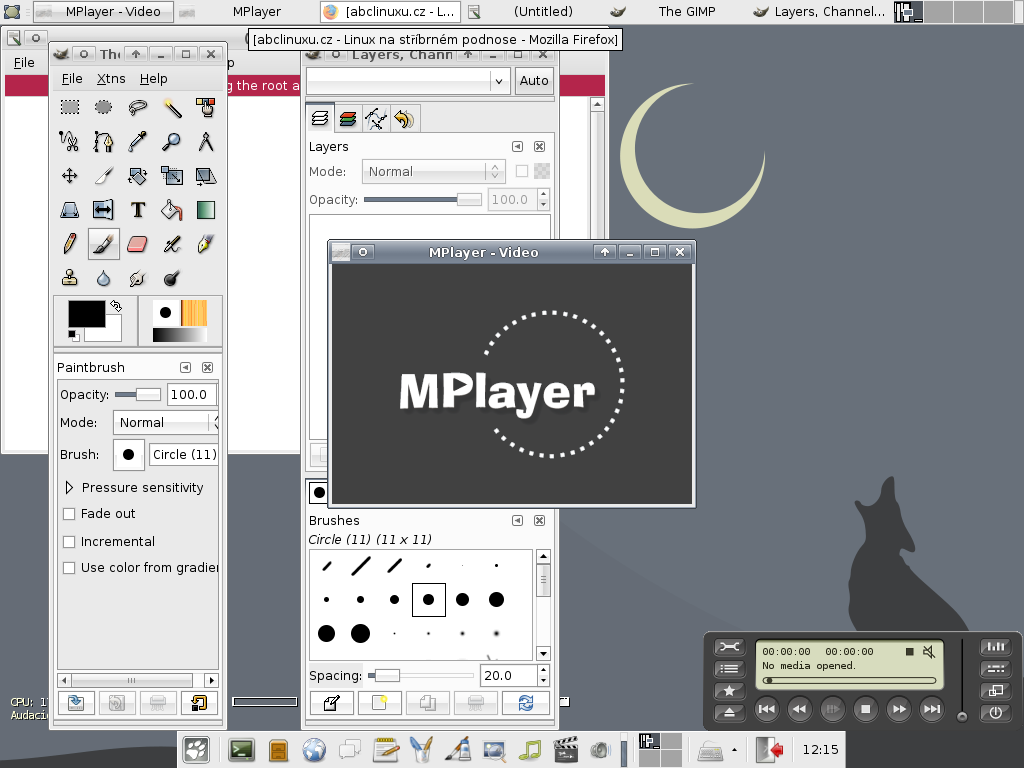Select the Flip tool
This screenshot has width=1024, height=768.
tap(103, 210)
